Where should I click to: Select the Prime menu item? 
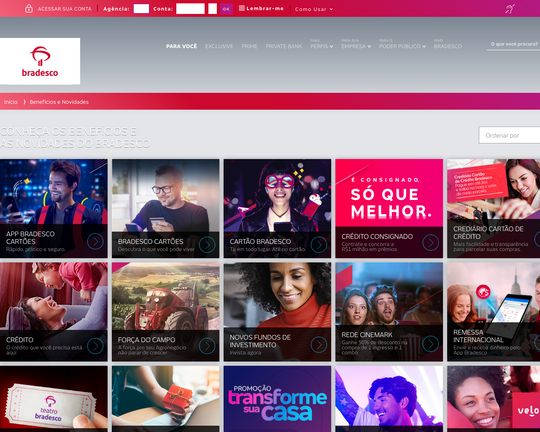[249, 46]
